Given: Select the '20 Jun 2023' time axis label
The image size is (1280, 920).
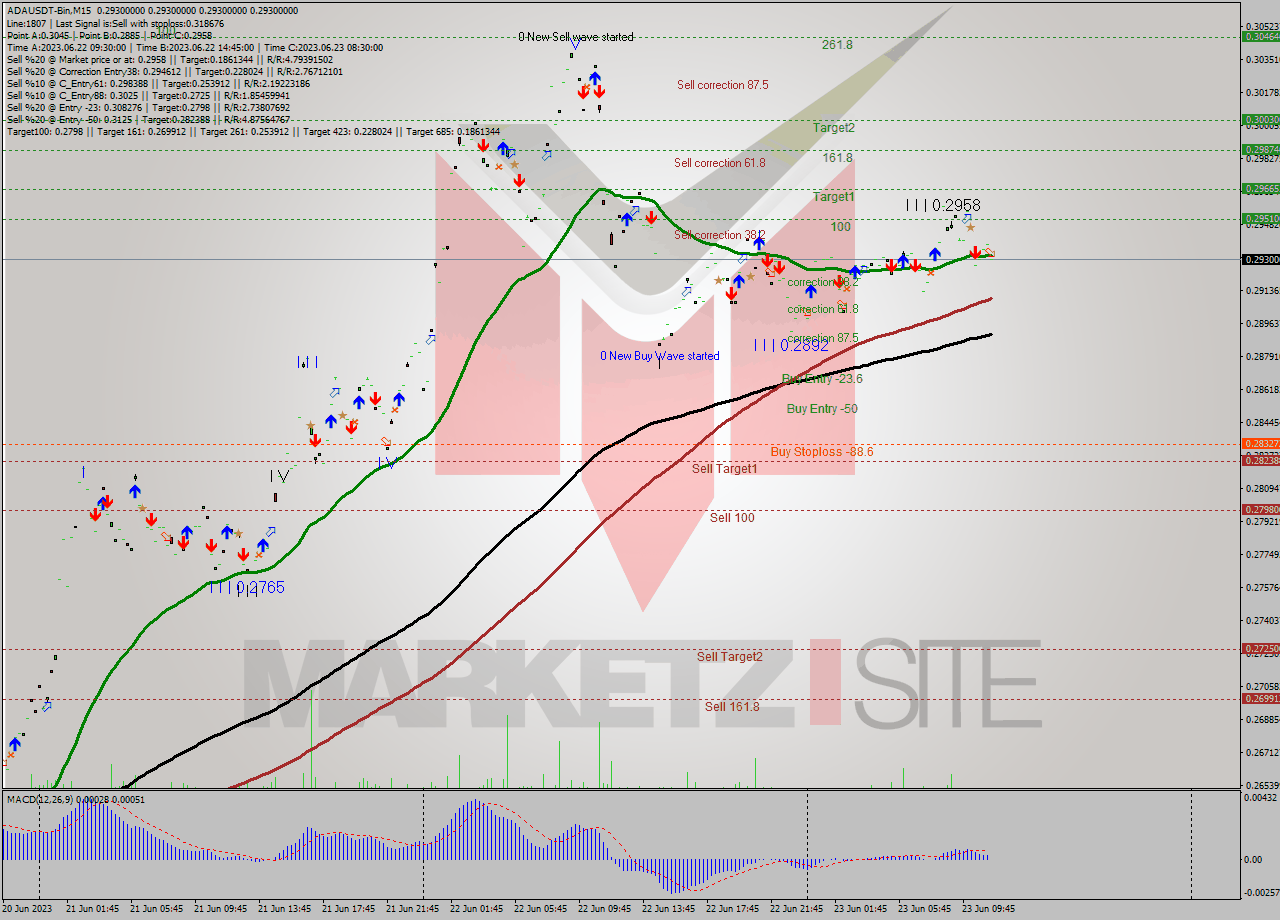Looking at the screenshot, I should 26,909.
